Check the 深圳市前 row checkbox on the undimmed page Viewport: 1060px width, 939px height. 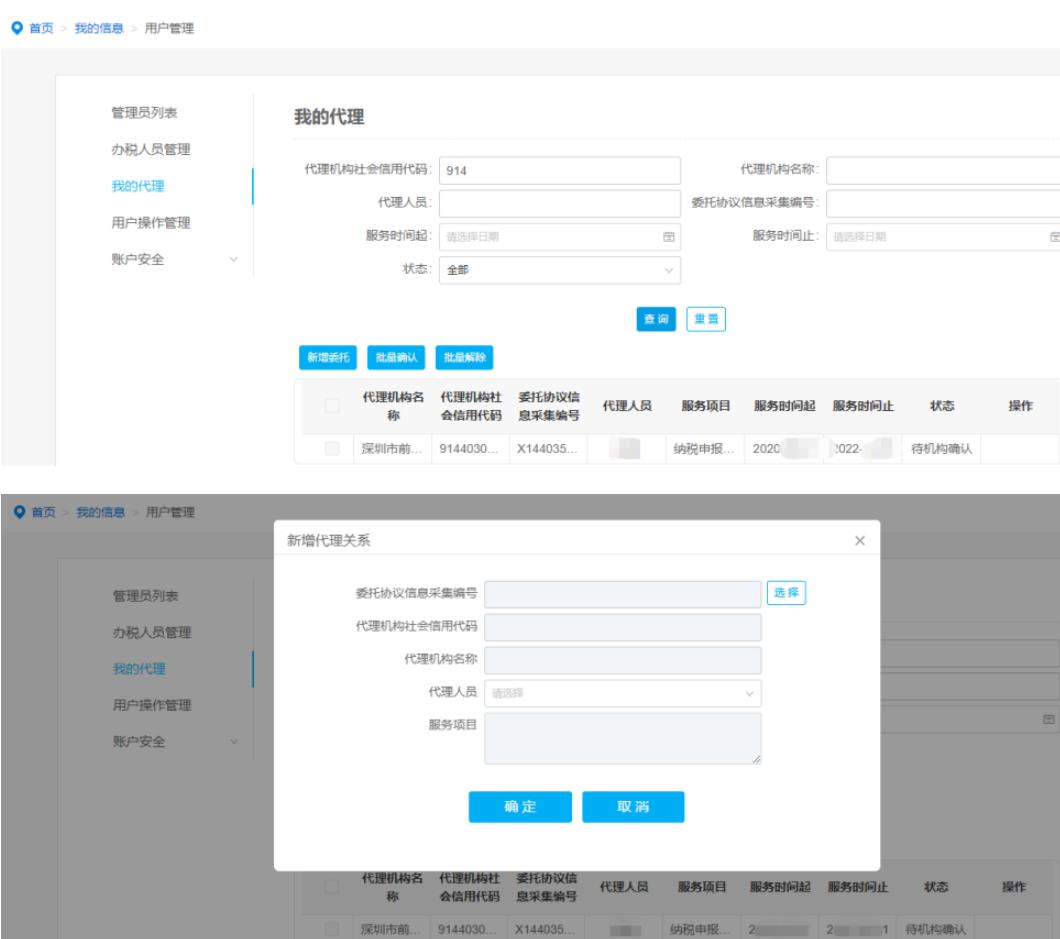point(332,449)
